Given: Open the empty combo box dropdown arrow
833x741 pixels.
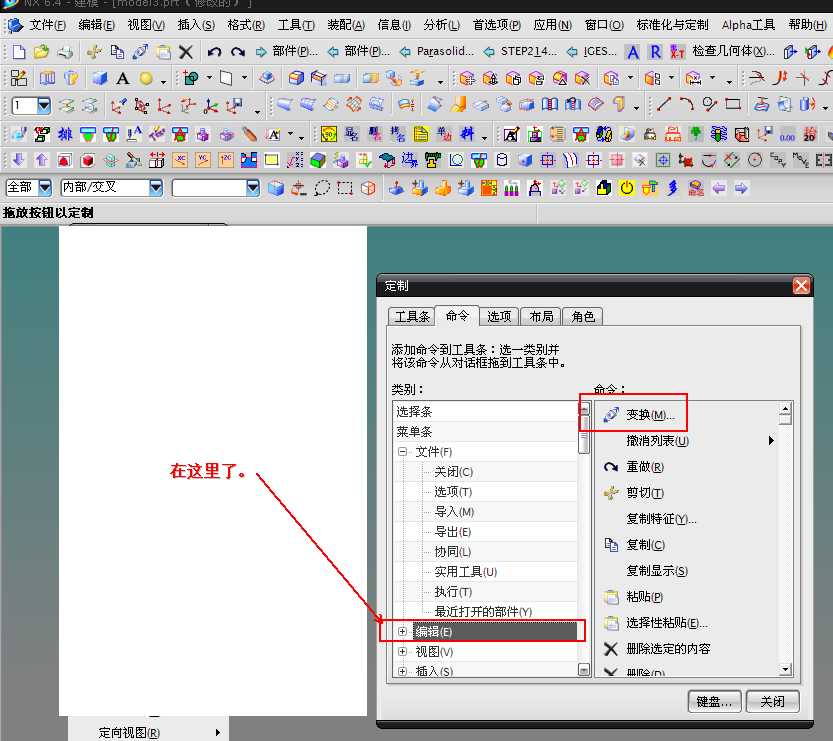Looking at the screenshot, I should pyautogui.click(x=253, y=188).
